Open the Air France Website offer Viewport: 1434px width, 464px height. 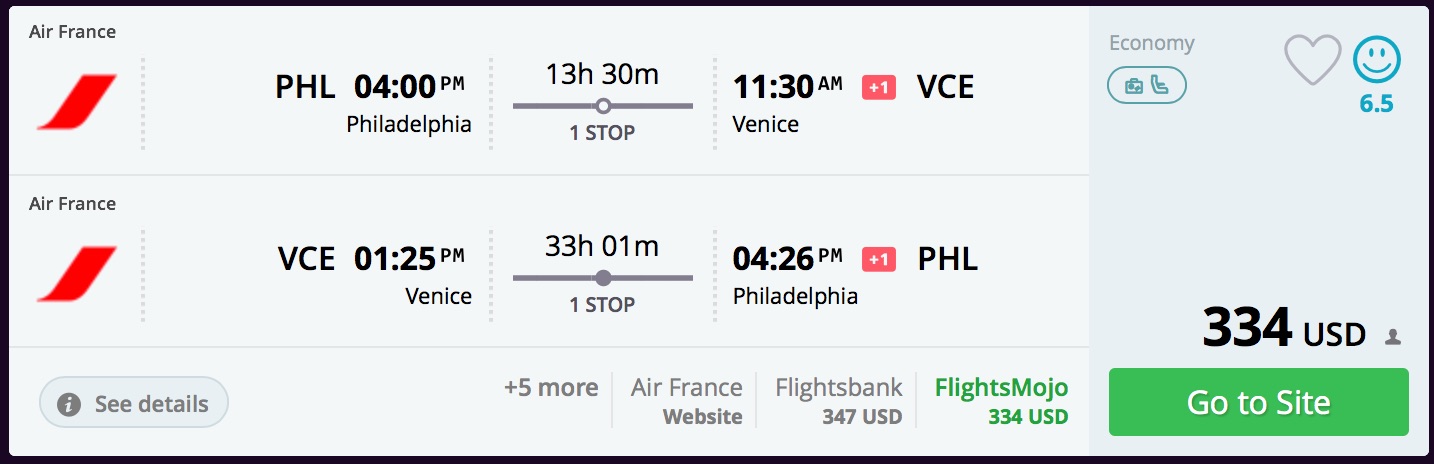[x=686, y=400]
